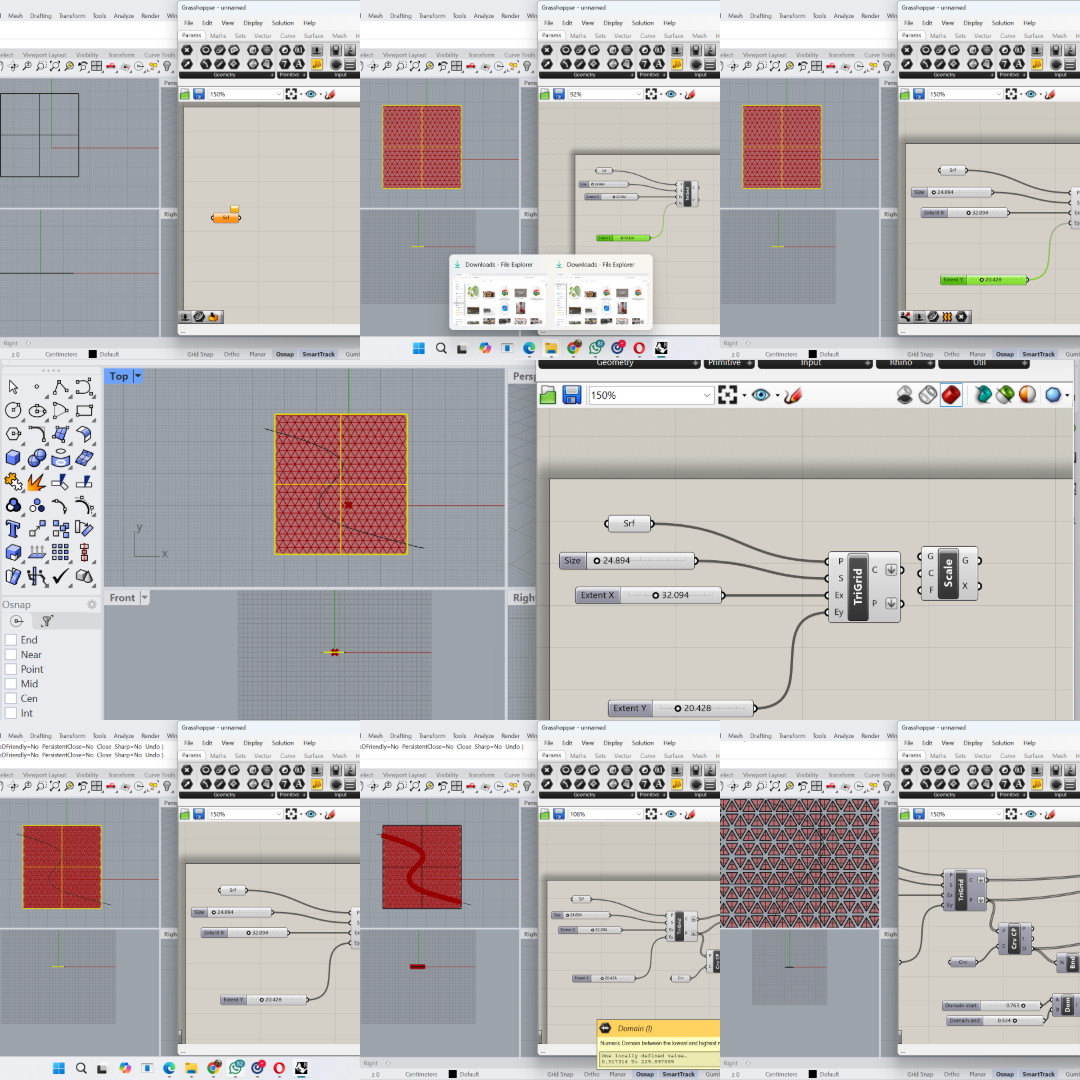Switch to Maths tab in 106% zoom window
The image size is (1080, 1080).
tap(578, 756)
